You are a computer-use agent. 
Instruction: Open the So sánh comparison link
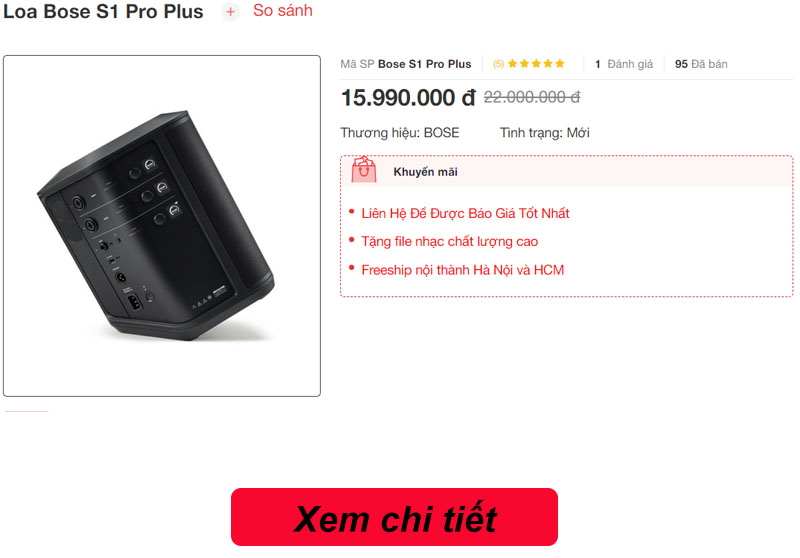(283, 11)
